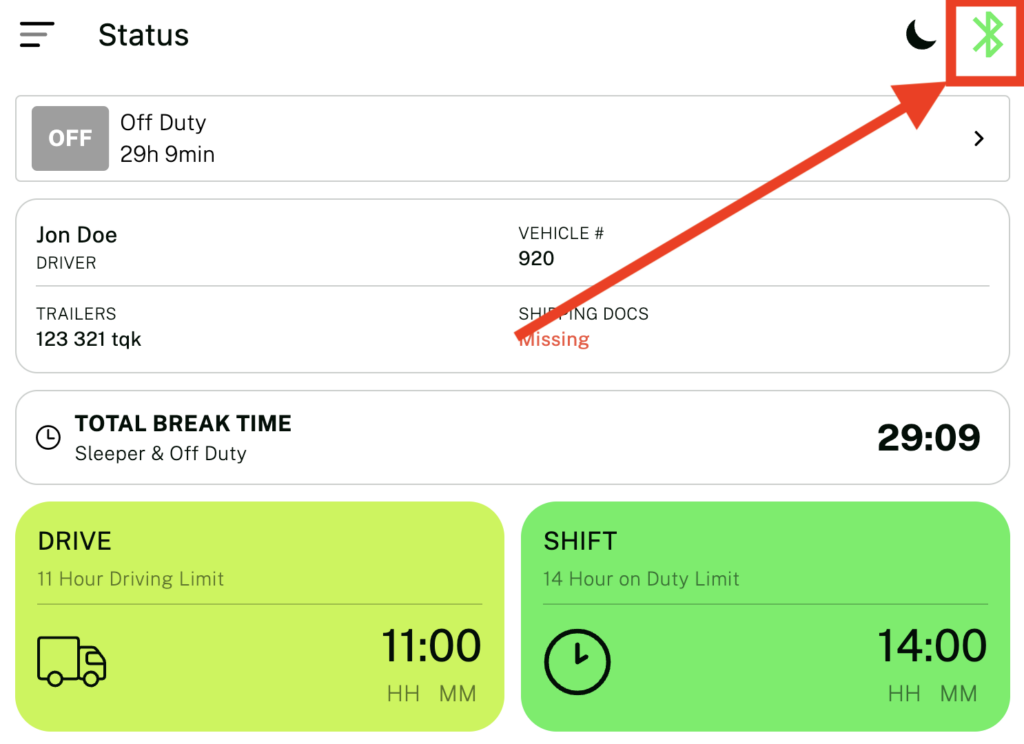This screenshot has width=1024, height=744.
Task: Open the Vehicle # 920 field
Action: 537,258
